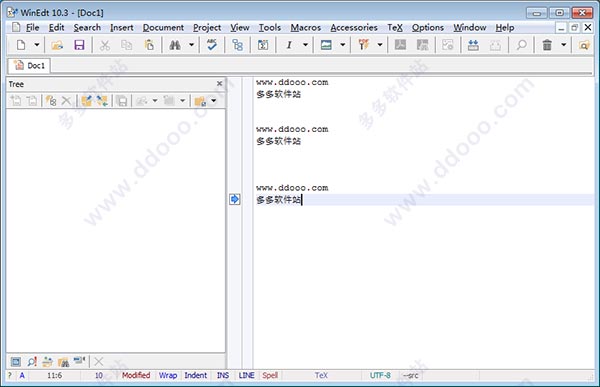Open Find with the binoculars icon
The height and width of the screenshot is (387, 600).
coord(175,45)
